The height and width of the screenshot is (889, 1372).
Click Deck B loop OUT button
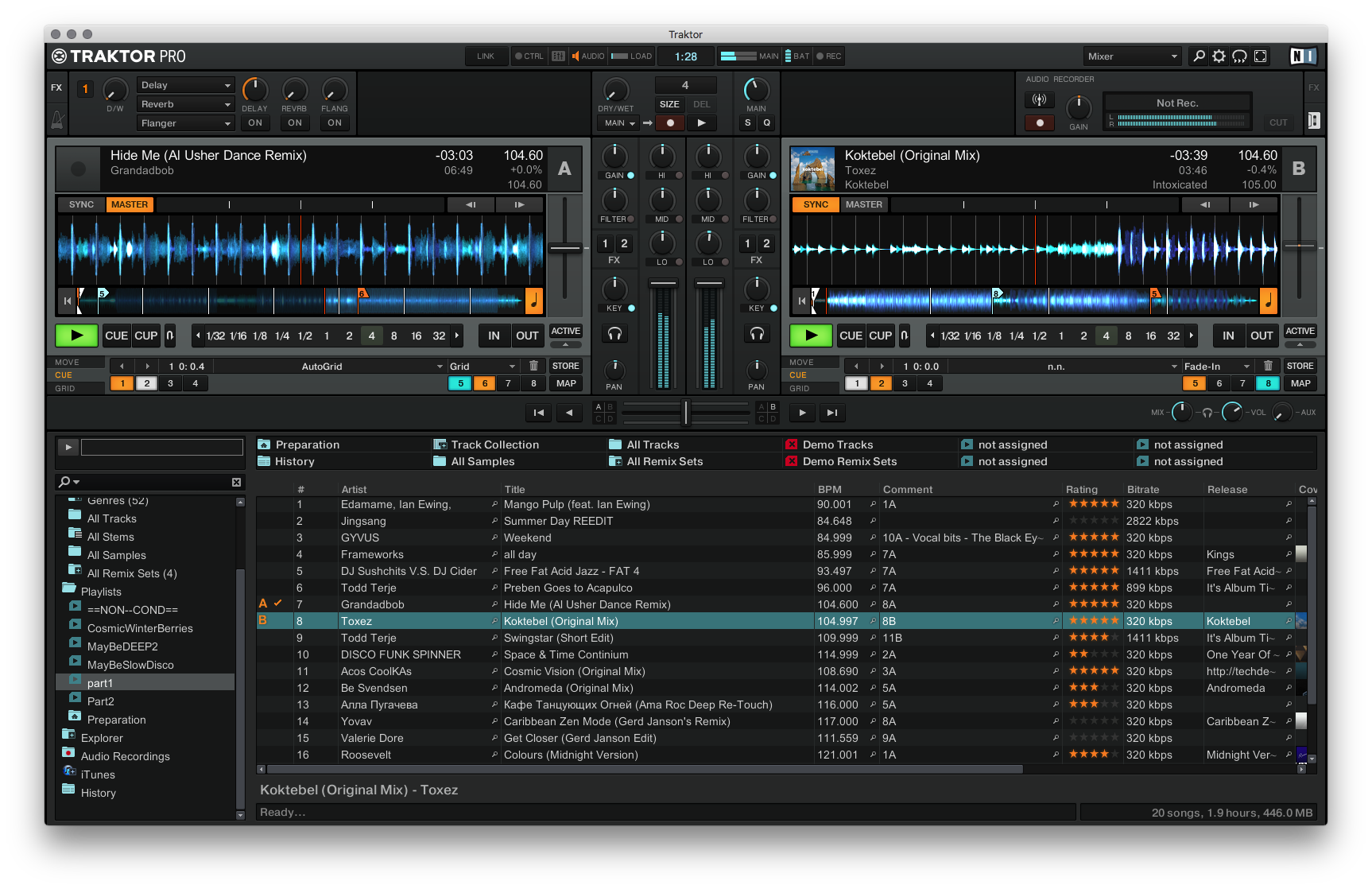click(1262, 336)
